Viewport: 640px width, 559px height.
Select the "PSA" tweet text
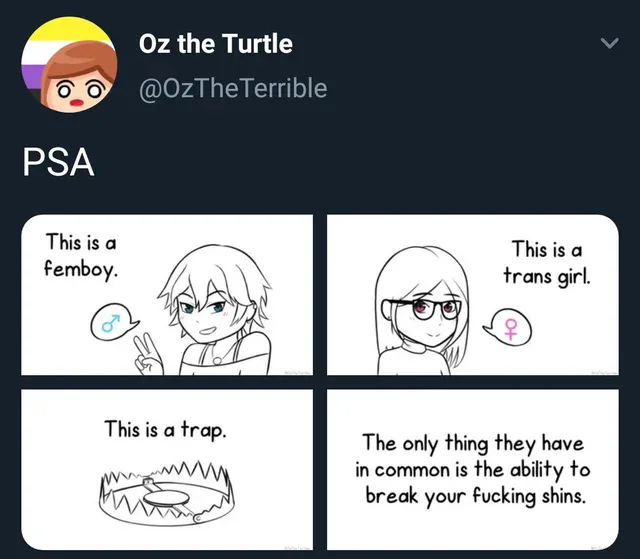[58, 162]
